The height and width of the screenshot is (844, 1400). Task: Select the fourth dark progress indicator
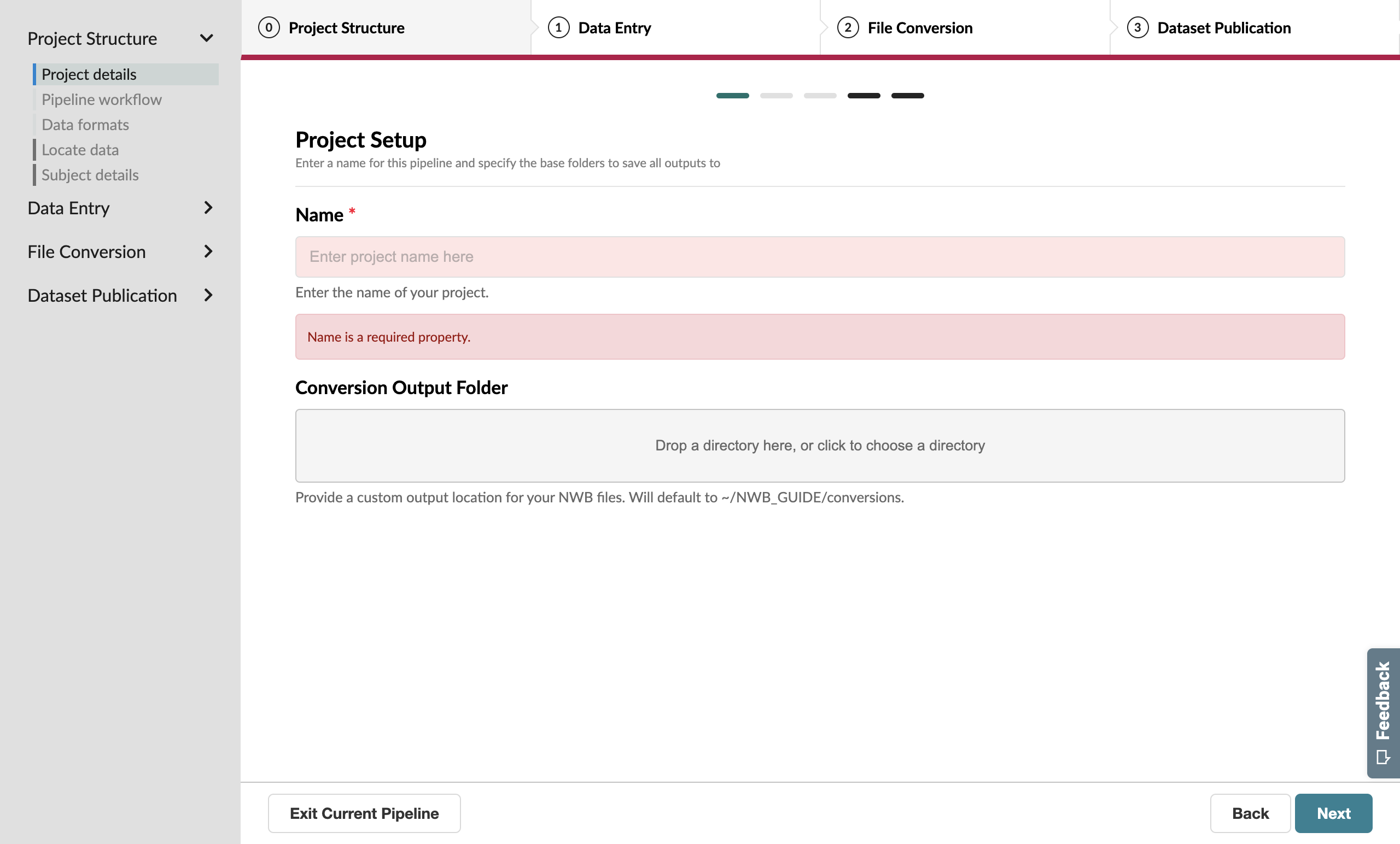coord(864,96)
